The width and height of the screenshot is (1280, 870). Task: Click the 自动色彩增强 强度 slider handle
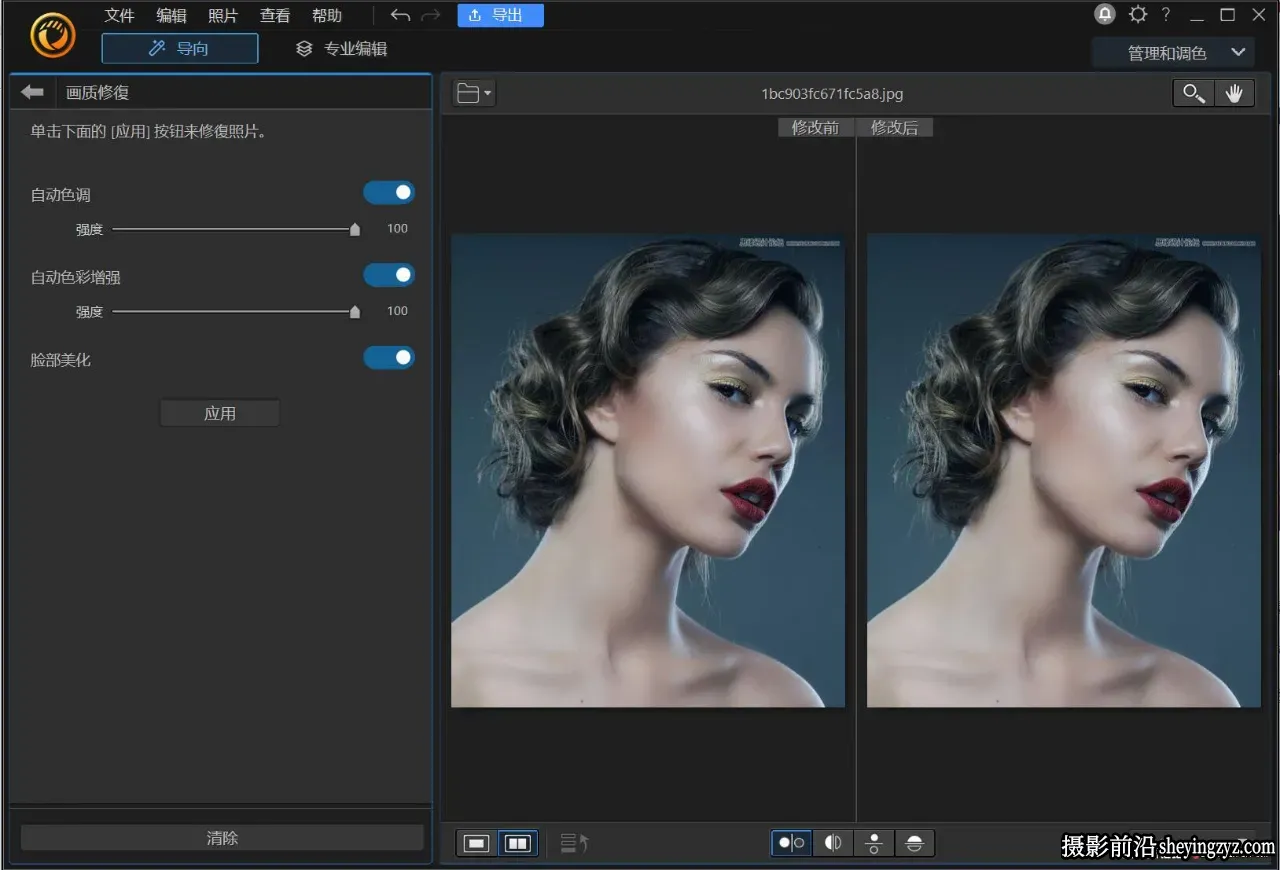coord(355,311)
